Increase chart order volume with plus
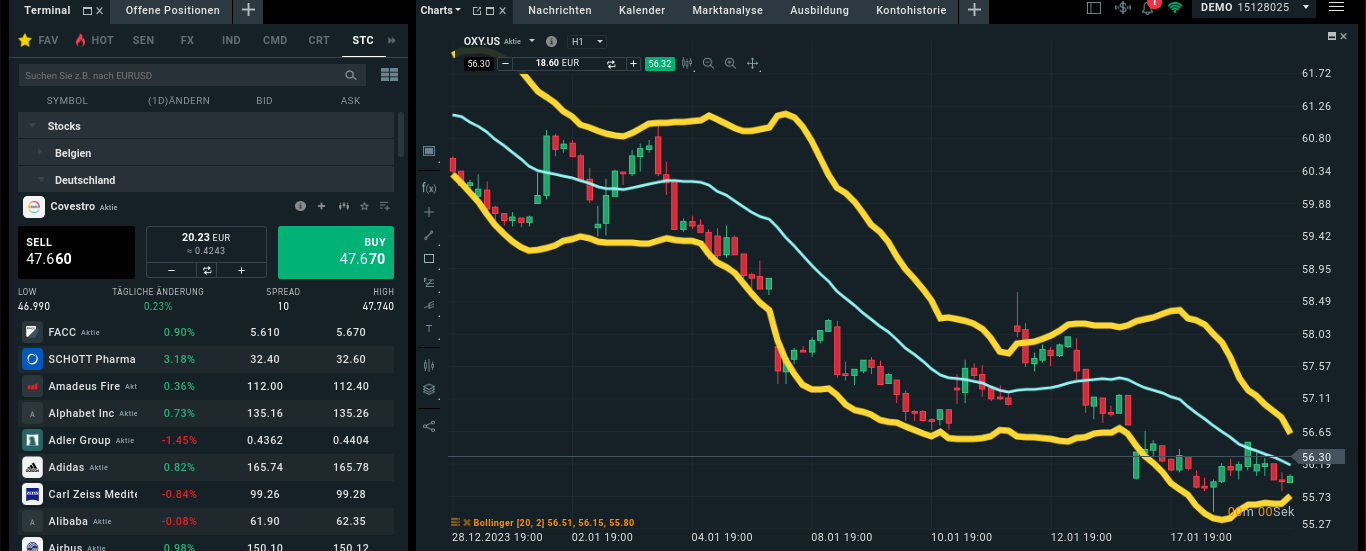The height and width of the screenshot is (551, 1366). click(x=634, y=63)
